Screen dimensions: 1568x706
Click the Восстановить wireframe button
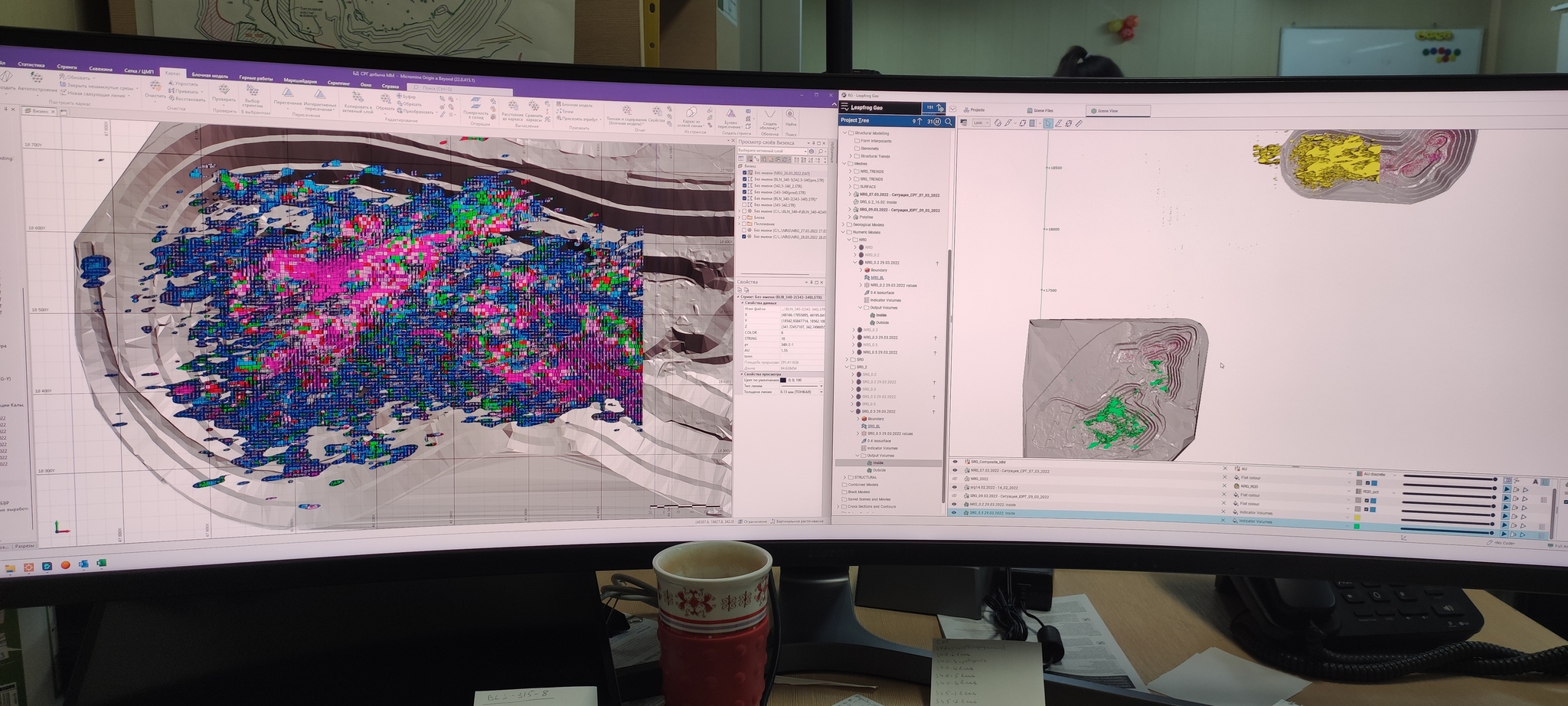coord(188,99)
